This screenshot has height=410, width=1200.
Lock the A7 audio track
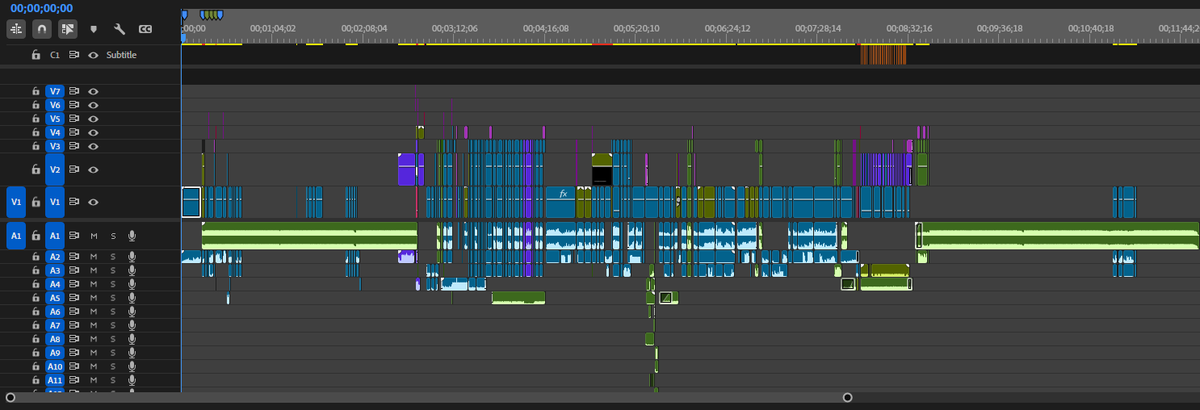36,326
